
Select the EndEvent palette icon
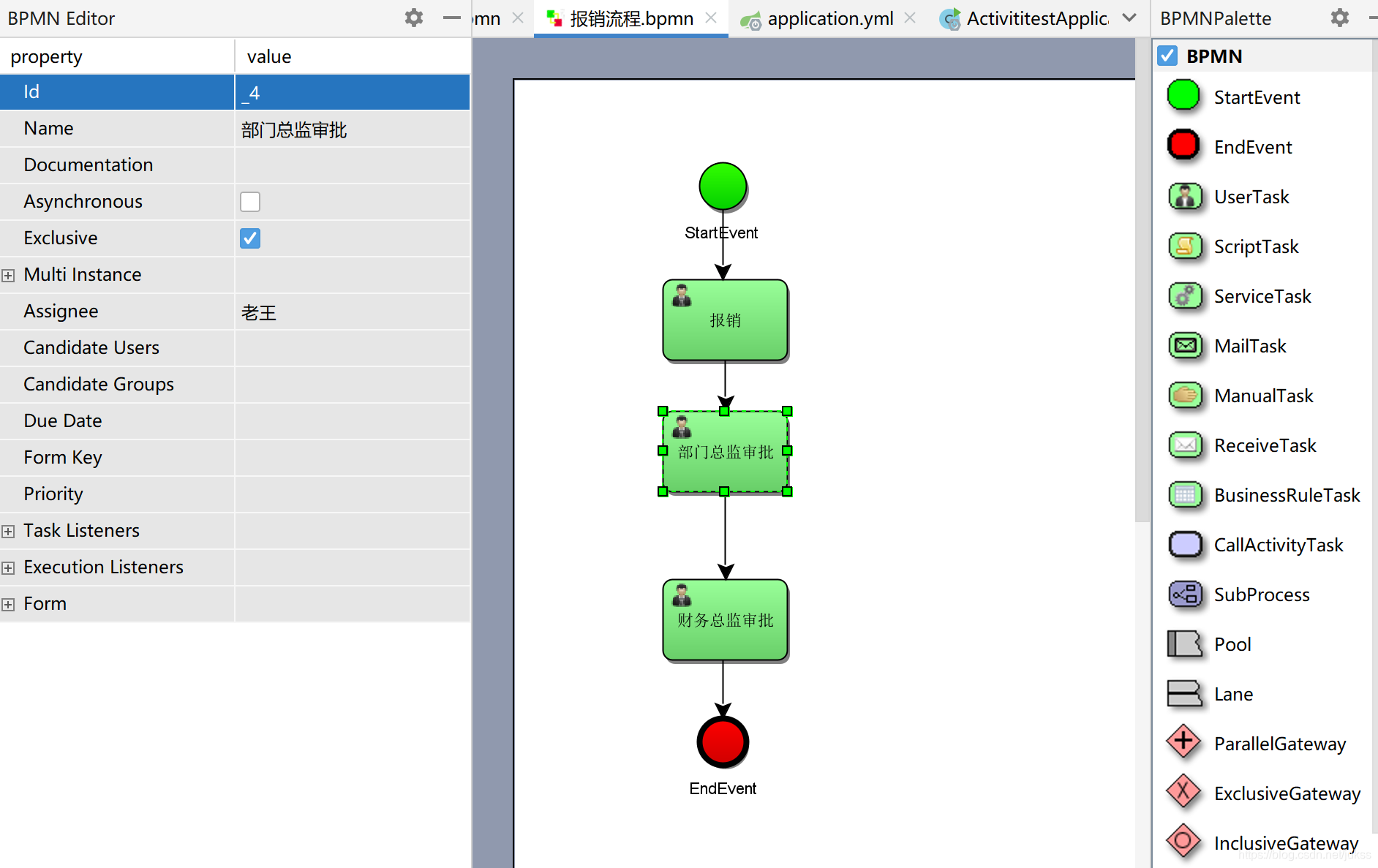[x=1183, y=146]
